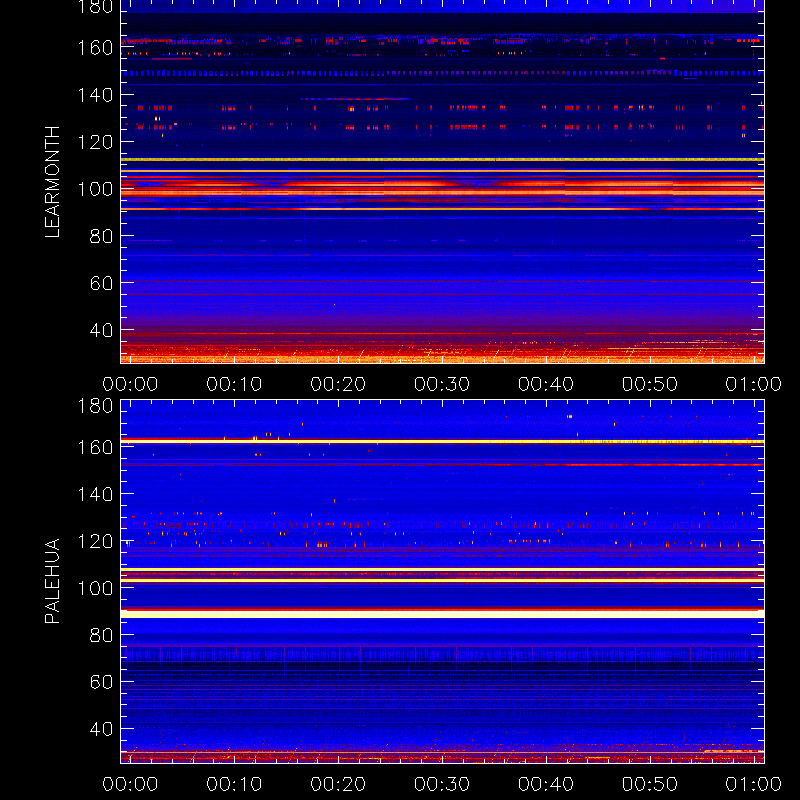Click 00:50 time label under Learmonth plot

click(x=650, y=384)
